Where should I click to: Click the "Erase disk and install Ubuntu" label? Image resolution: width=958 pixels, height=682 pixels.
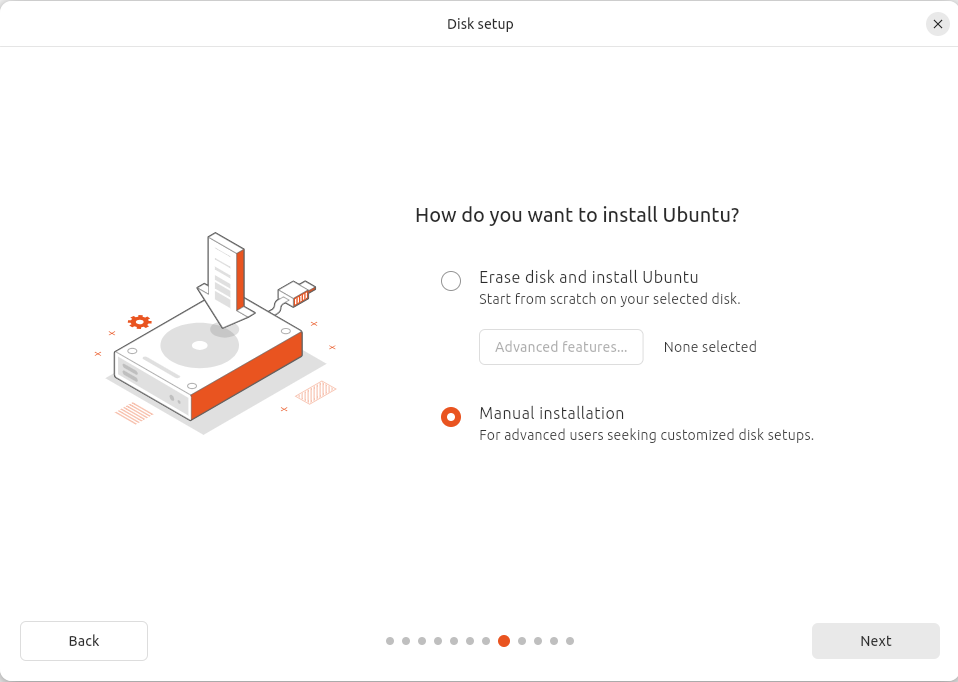tap(588, 277)
